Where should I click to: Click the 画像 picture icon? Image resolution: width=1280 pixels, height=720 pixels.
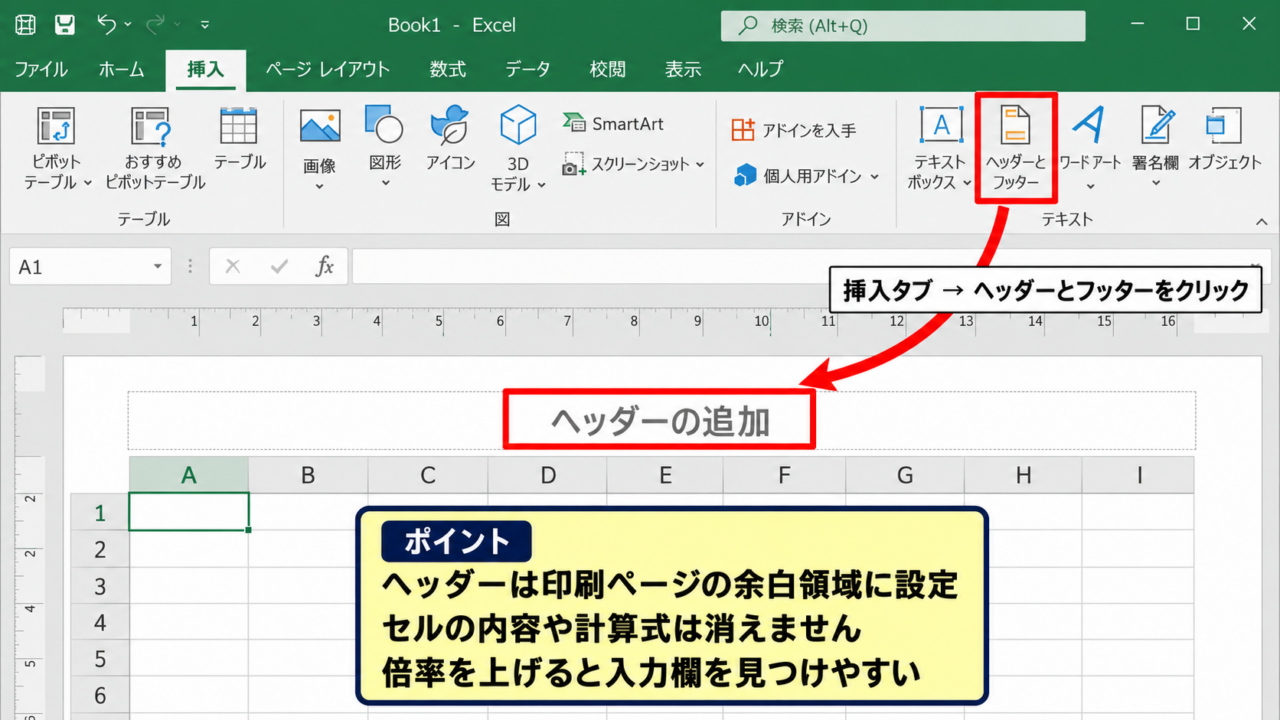(320, 126)
